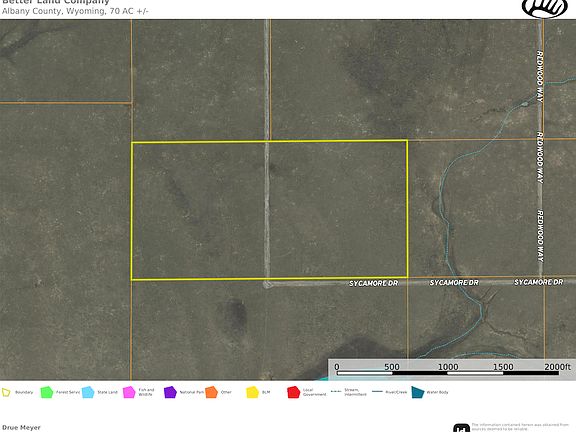Click the Drue Meyer name text
The image size is (576, 432).
tap(21, 428)
